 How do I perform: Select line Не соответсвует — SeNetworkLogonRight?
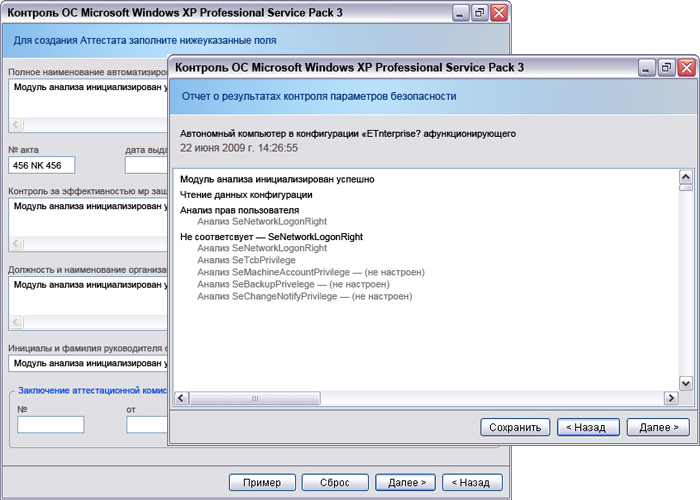click(x=271, y=237)
